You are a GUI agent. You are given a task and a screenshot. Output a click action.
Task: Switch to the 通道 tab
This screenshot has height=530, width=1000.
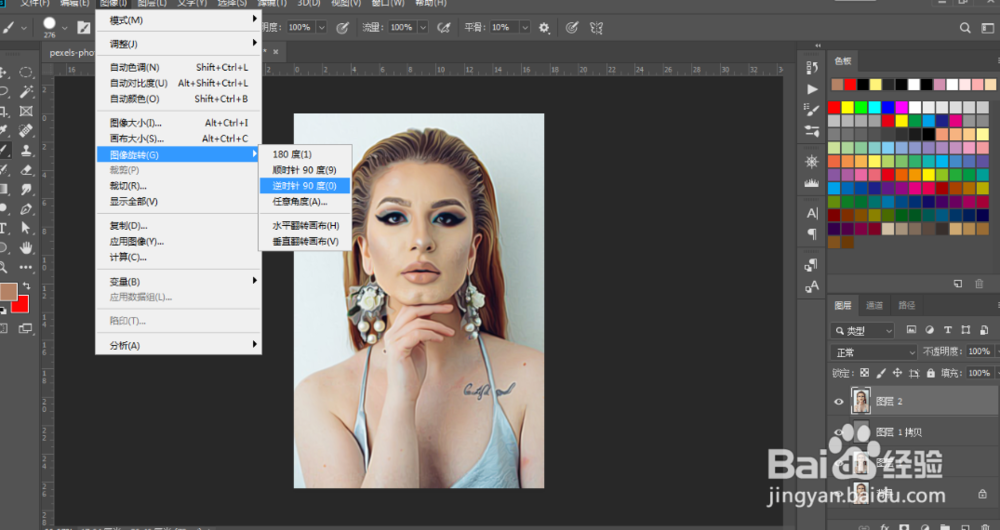tap(874, 305)
